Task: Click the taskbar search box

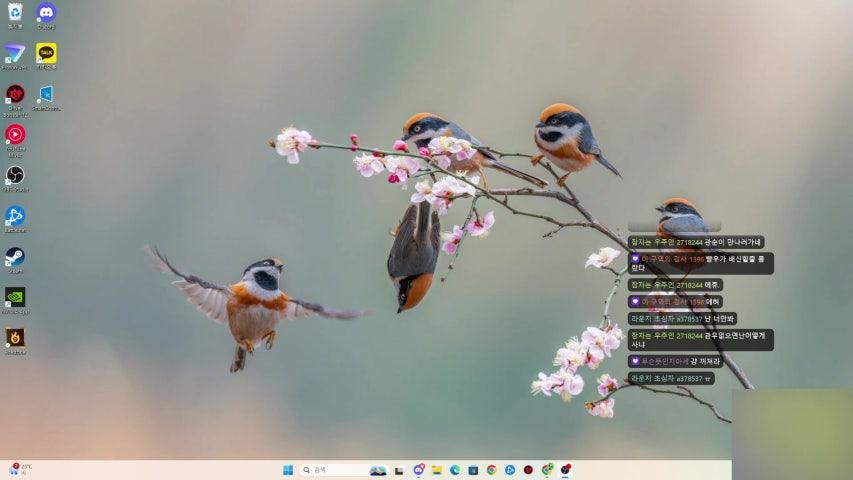Action: 343,470
